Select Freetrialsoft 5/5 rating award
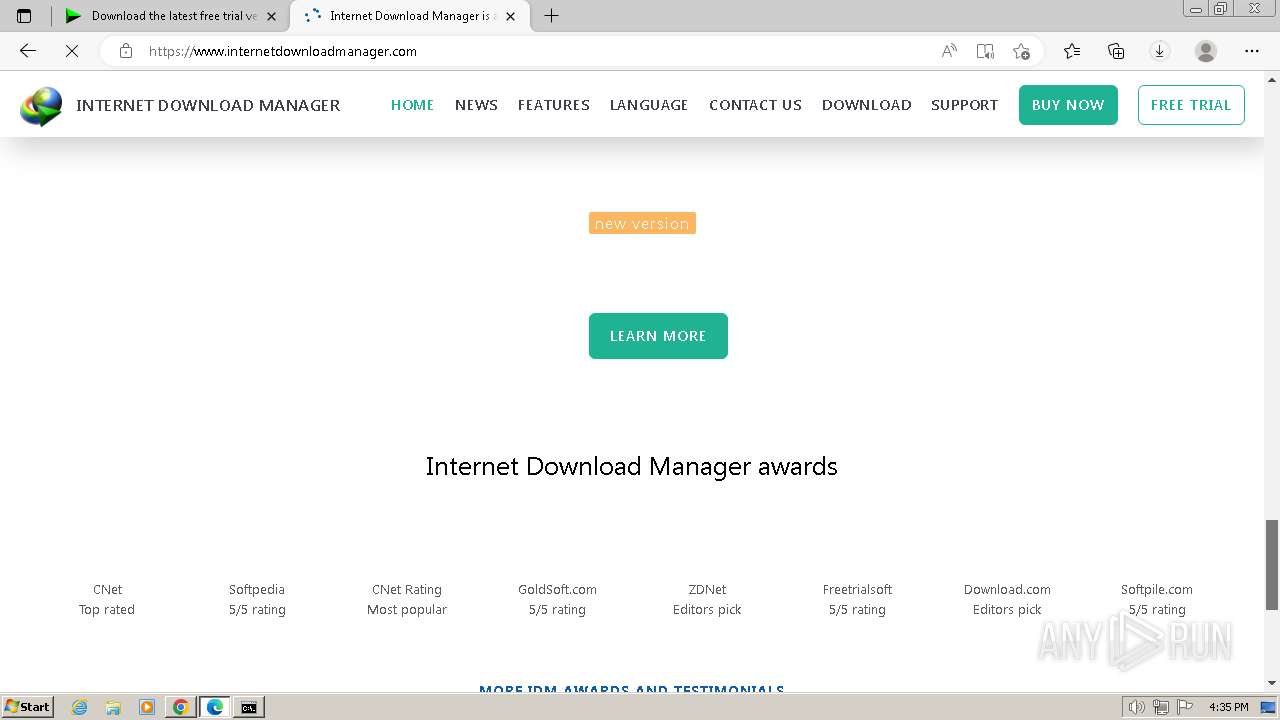The height and width of the screenshot is (720, 1280). point(857,599)
